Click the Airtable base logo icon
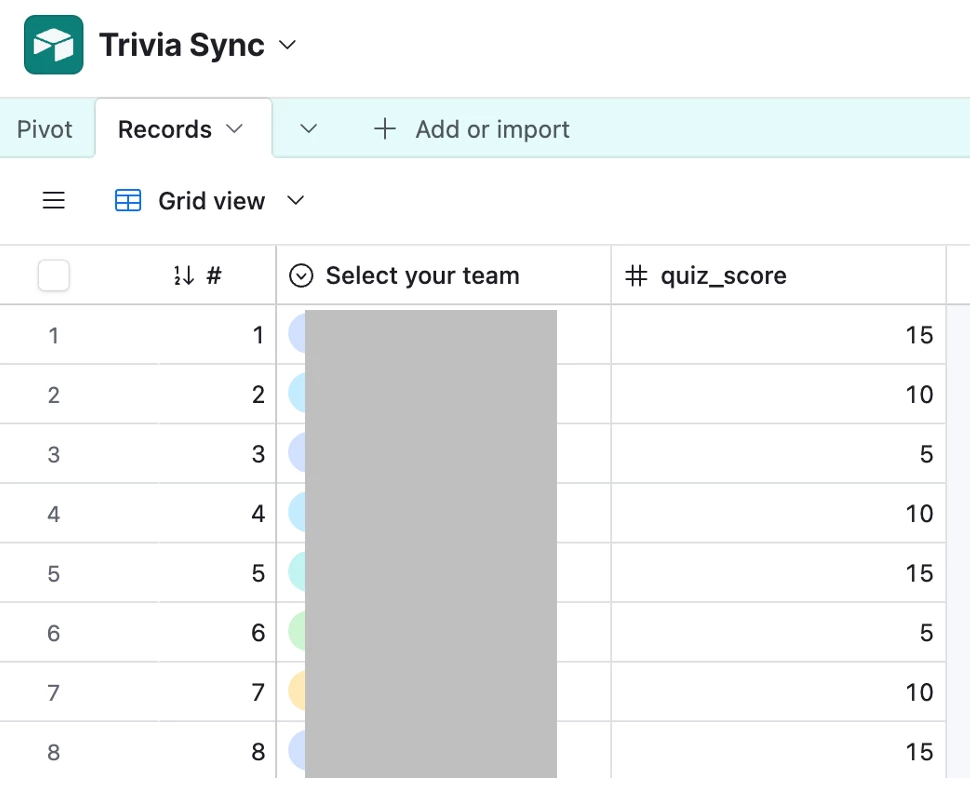Screen dimensions: 970x804 (x=54, y=45)
